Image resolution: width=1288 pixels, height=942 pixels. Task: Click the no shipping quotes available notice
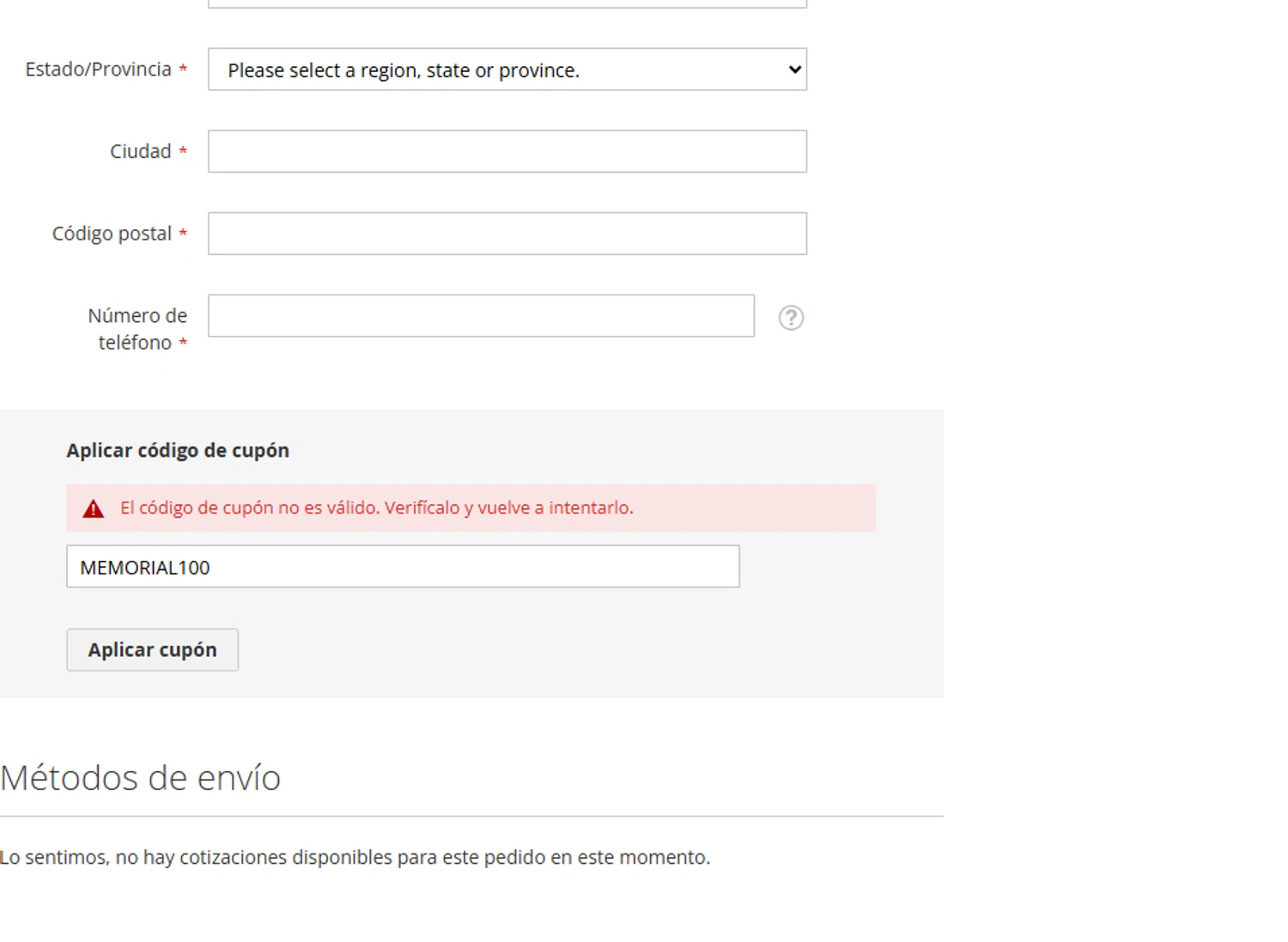point(355,857)
